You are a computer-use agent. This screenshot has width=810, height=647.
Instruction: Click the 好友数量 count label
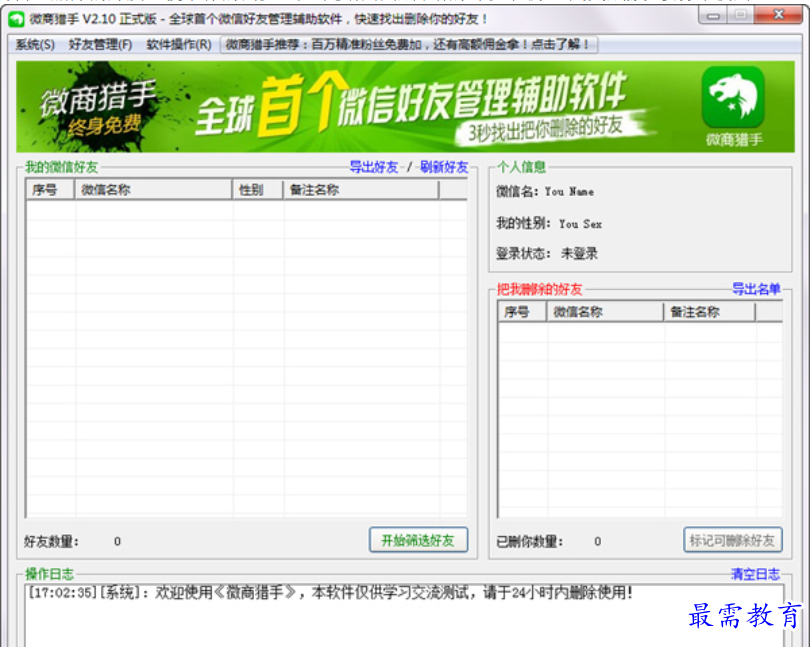[x=51, y=542]
